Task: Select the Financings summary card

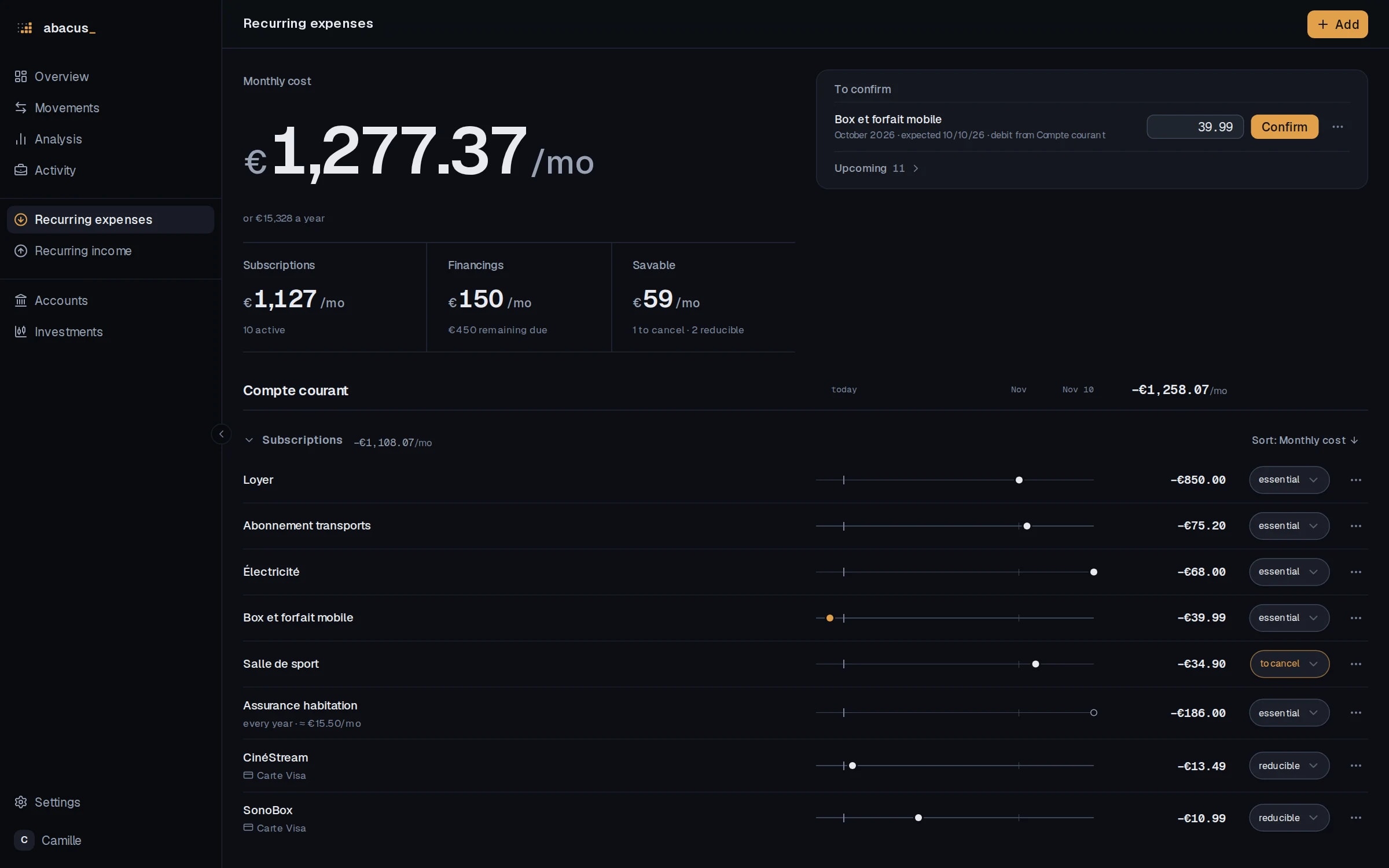Action: click(519, 297)
